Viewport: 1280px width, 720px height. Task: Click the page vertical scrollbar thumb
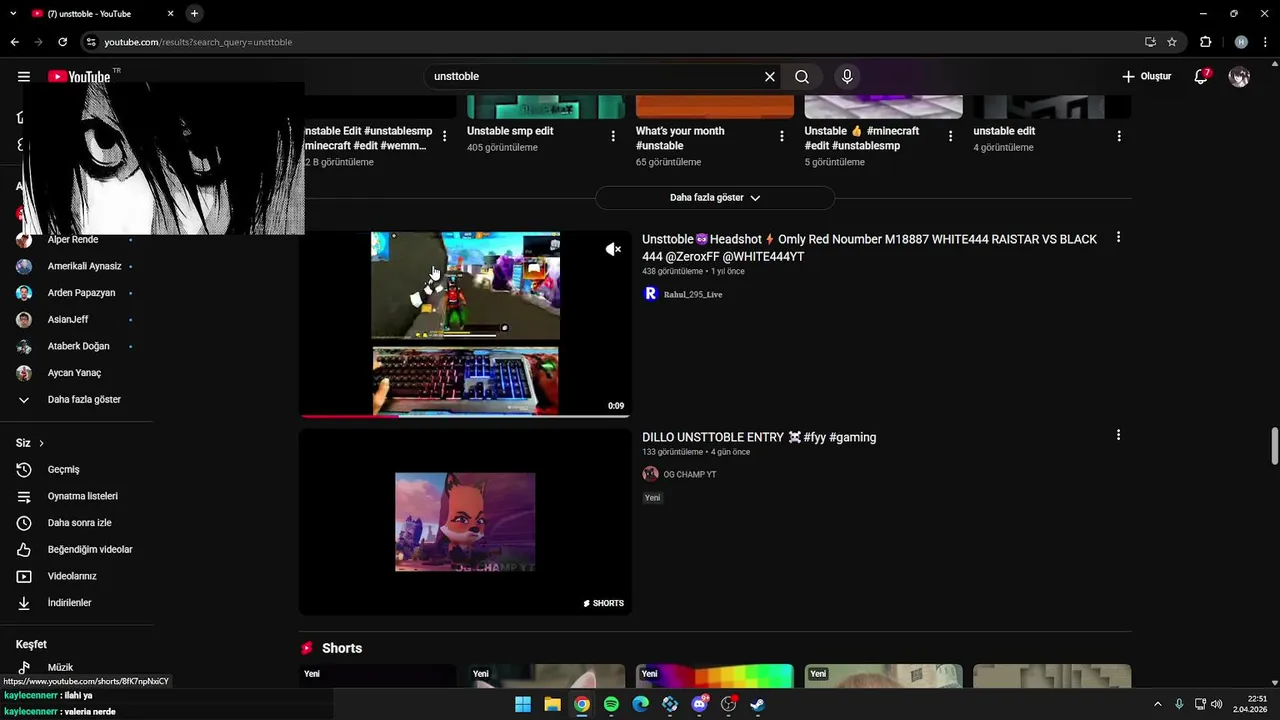[x=1274, y=446]
